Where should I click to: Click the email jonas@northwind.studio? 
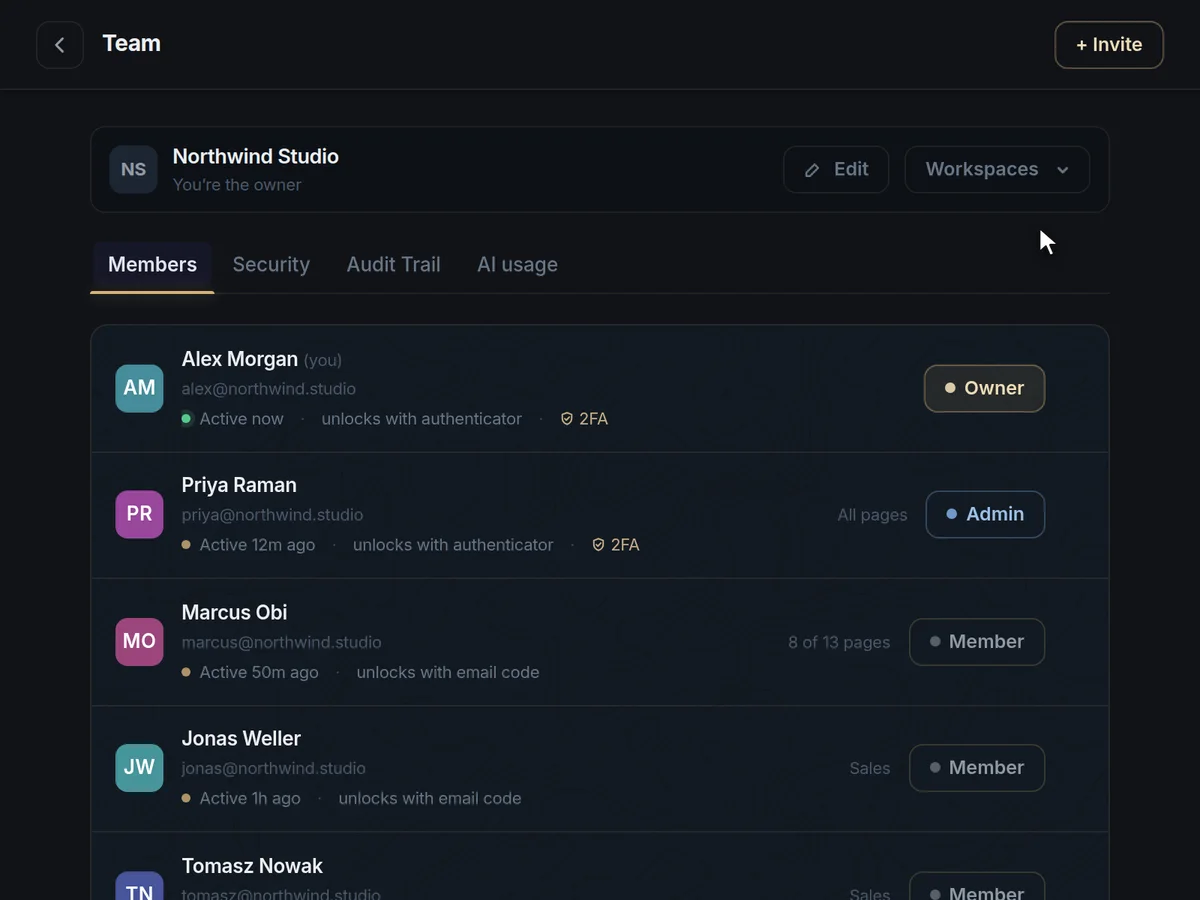(274, 768)
